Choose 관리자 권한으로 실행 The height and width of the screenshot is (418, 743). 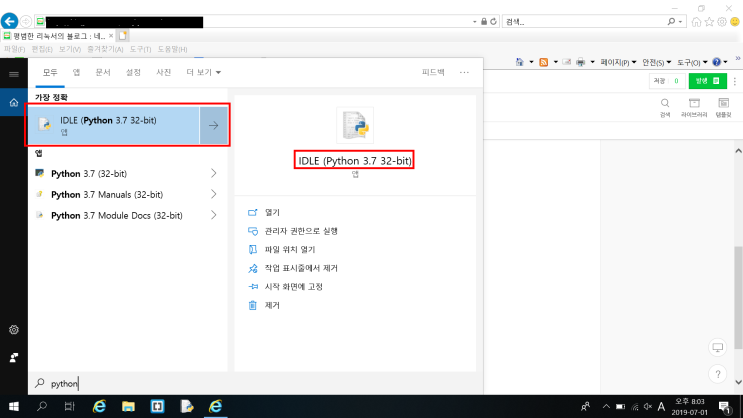pyautogui.click(x=301, y=231)
